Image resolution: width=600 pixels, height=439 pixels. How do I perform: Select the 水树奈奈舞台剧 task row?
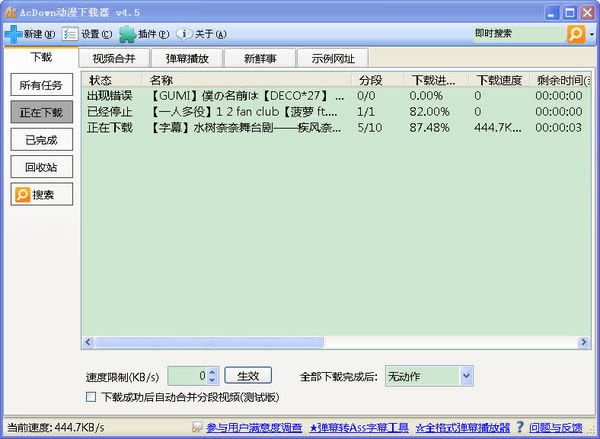[x=336, y=127]
